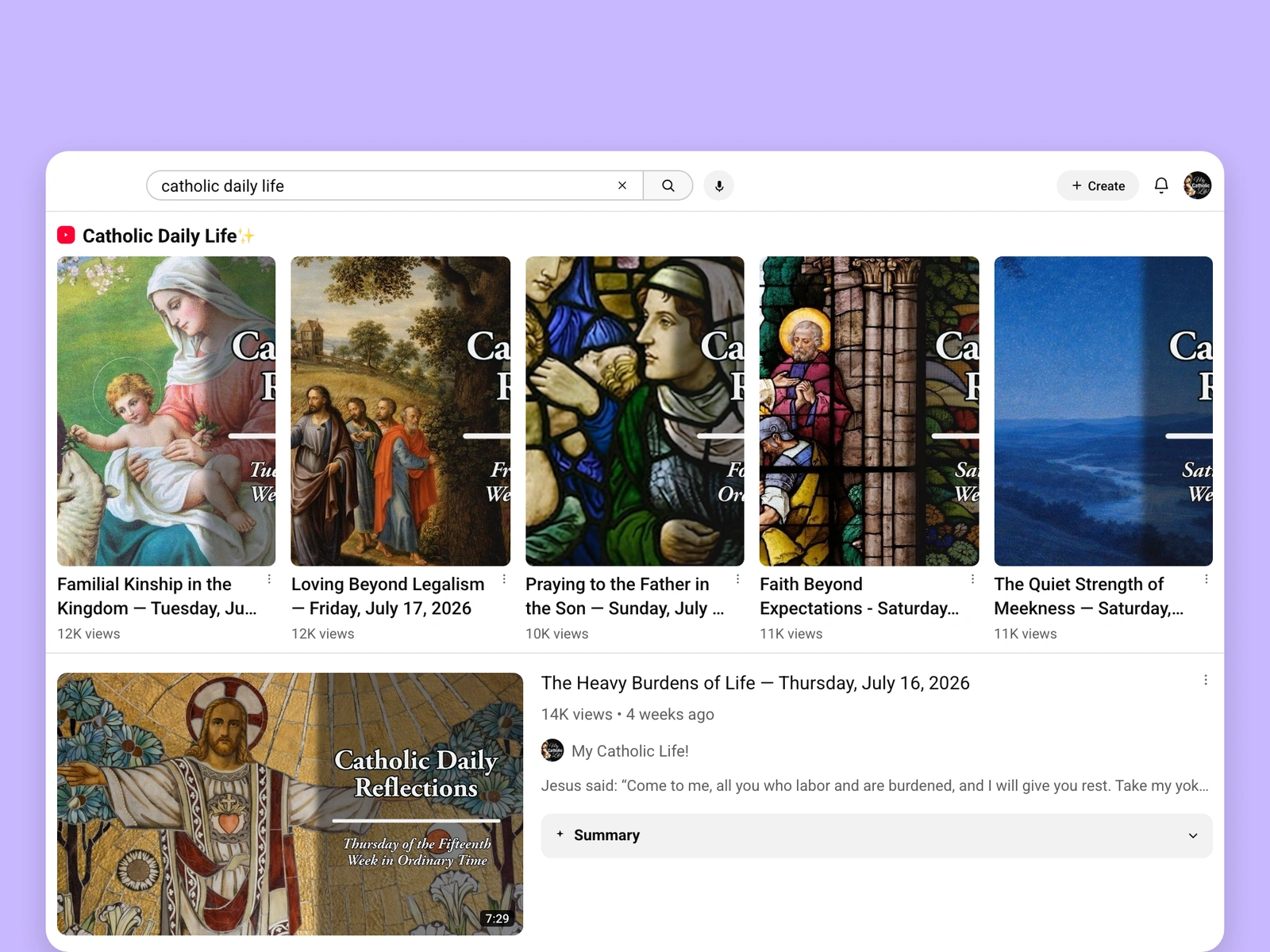Click the Create button
The width and height of the screenshot is (1270, 952).
pos(1098,186)
